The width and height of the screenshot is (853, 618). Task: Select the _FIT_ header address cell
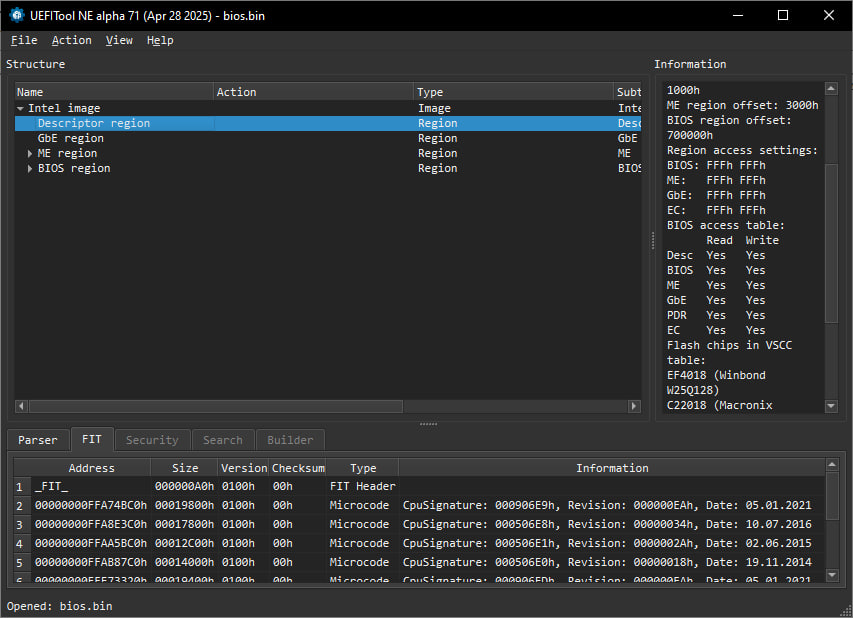pyautogui.click(x=91, y=486)
